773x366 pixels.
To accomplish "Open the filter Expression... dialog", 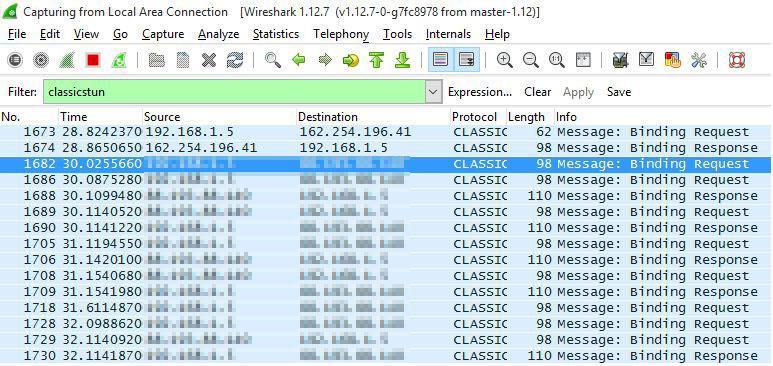I will click(480, 92).
